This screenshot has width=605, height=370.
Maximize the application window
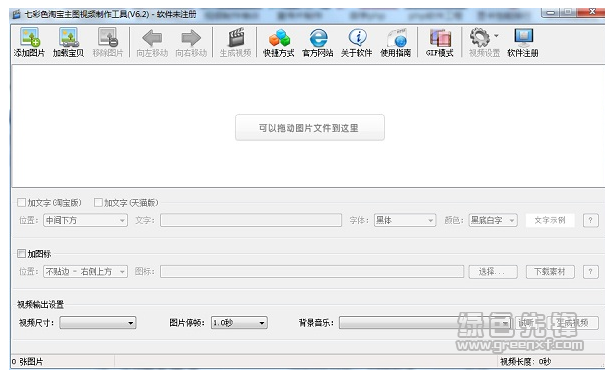point(568,13)
